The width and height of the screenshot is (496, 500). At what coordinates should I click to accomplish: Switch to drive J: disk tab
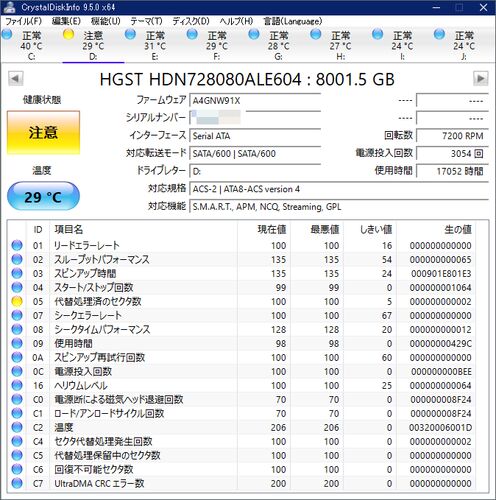[x=464, y=45]
